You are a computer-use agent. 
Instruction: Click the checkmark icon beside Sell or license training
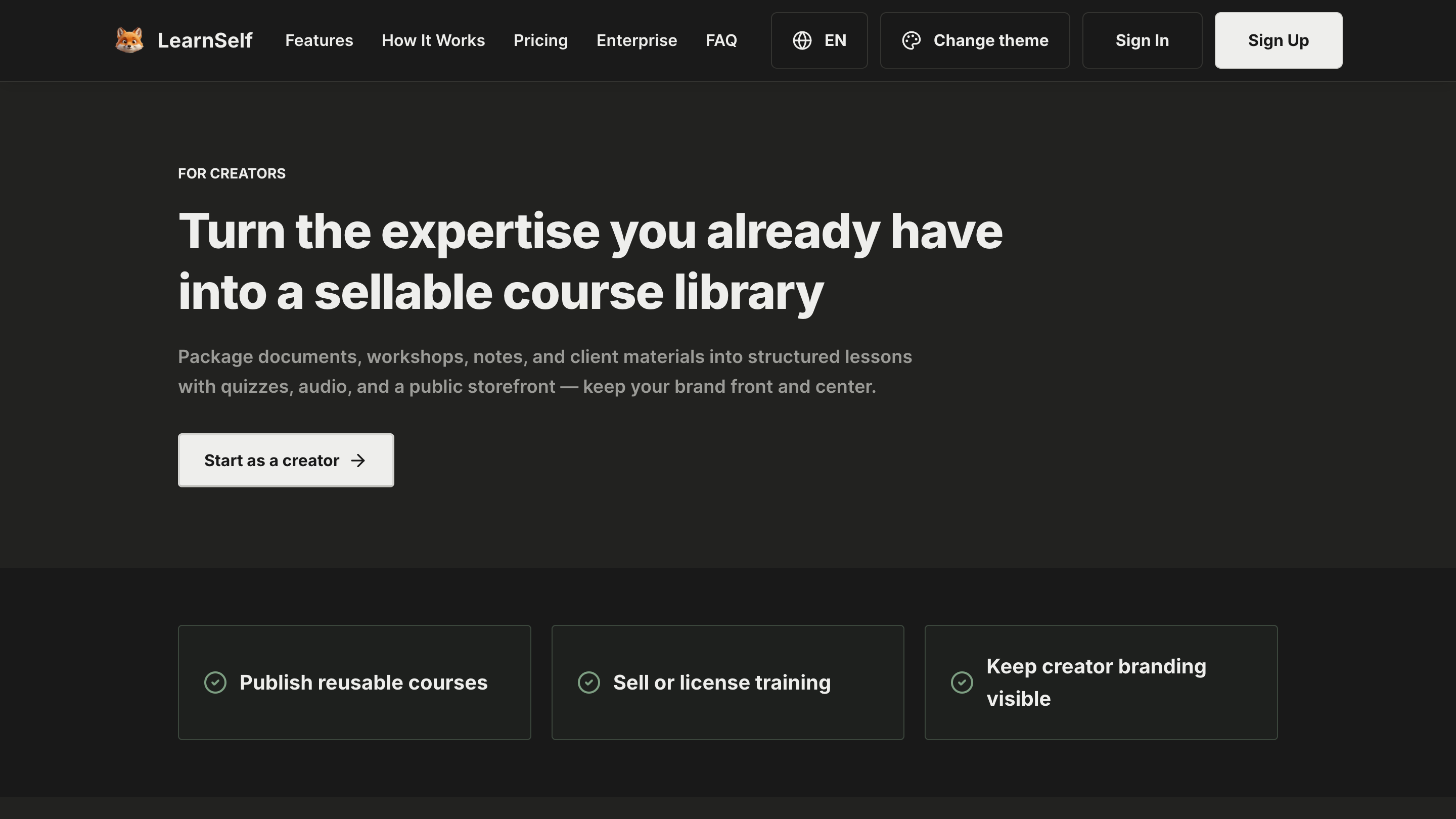point(589,682)
